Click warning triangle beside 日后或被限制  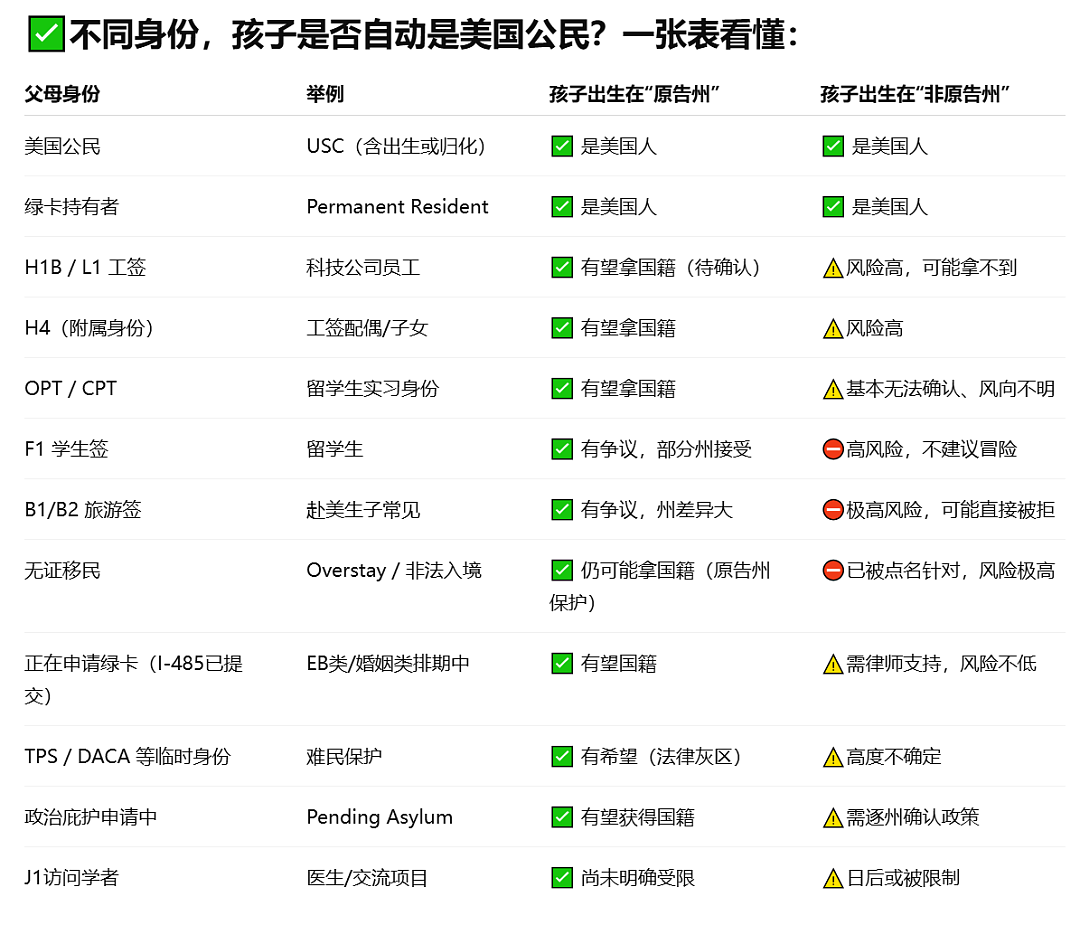click(833, 878)
